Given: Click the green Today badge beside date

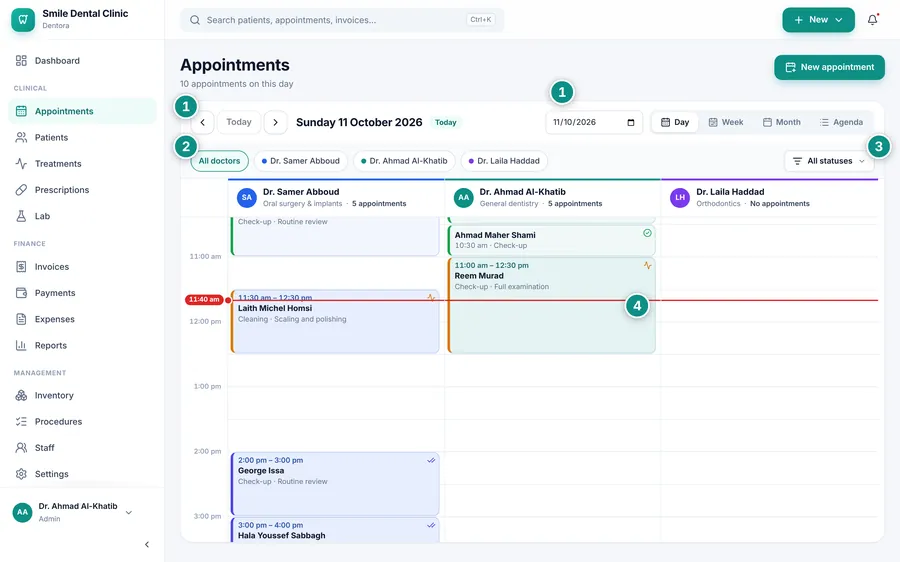Looking at the screenshot, I should pyautogui.click(x=445, y=122).
